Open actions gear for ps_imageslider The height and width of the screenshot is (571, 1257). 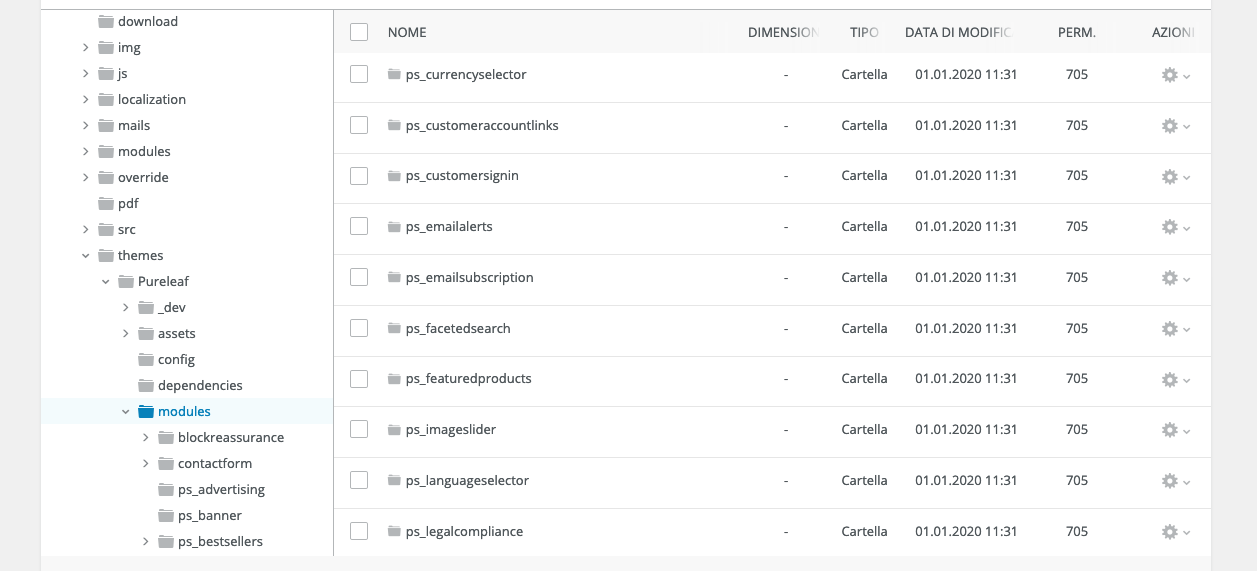[x=1170, y=430]
